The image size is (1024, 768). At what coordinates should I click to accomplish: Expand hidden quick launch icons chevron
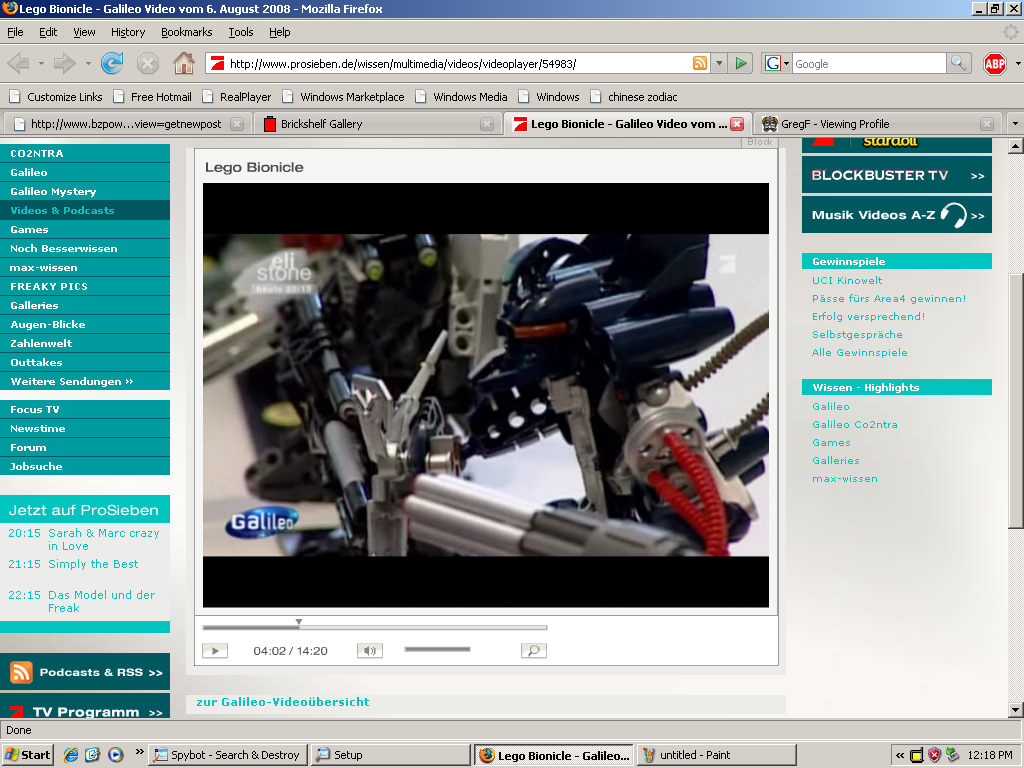pyautogui.click(x=139, y=752)
